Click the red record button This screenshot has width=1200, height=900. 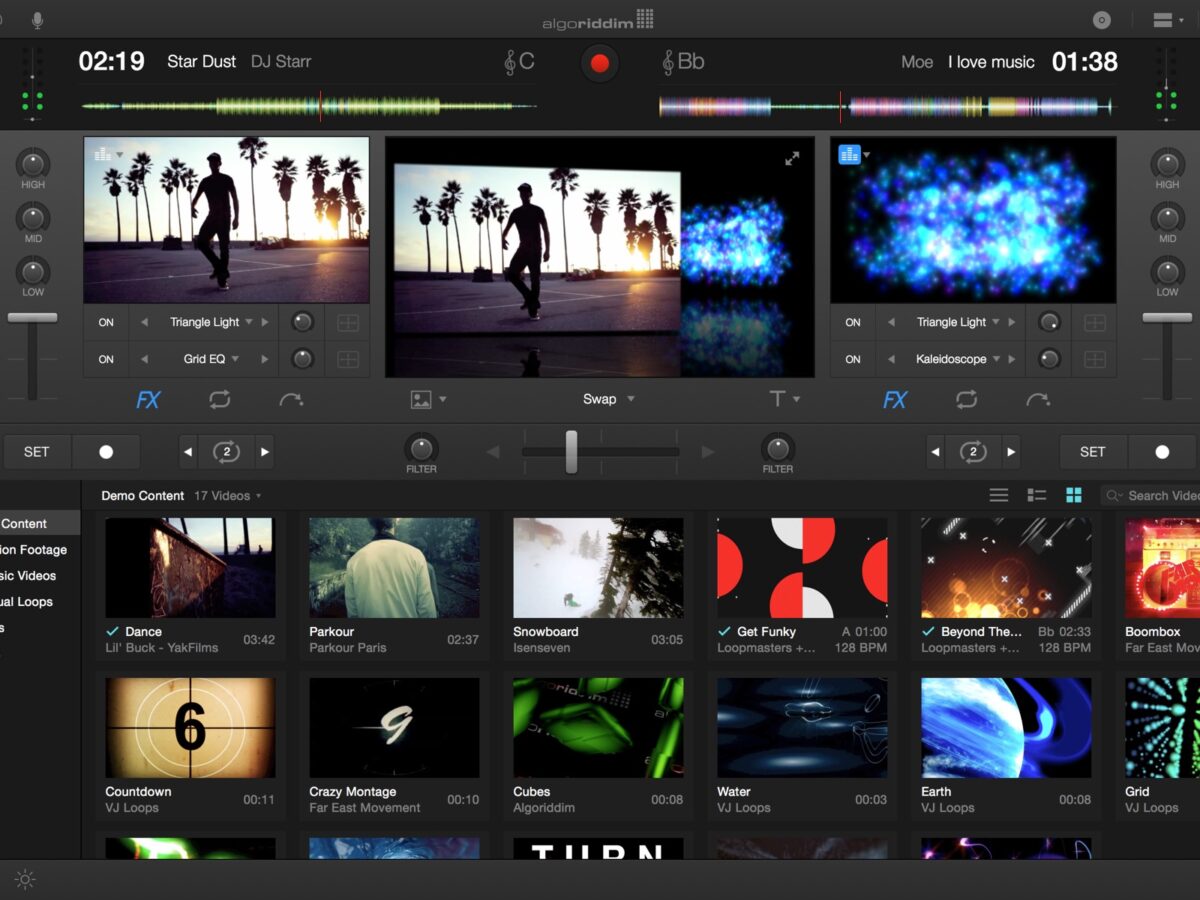[x=599, y=63]
